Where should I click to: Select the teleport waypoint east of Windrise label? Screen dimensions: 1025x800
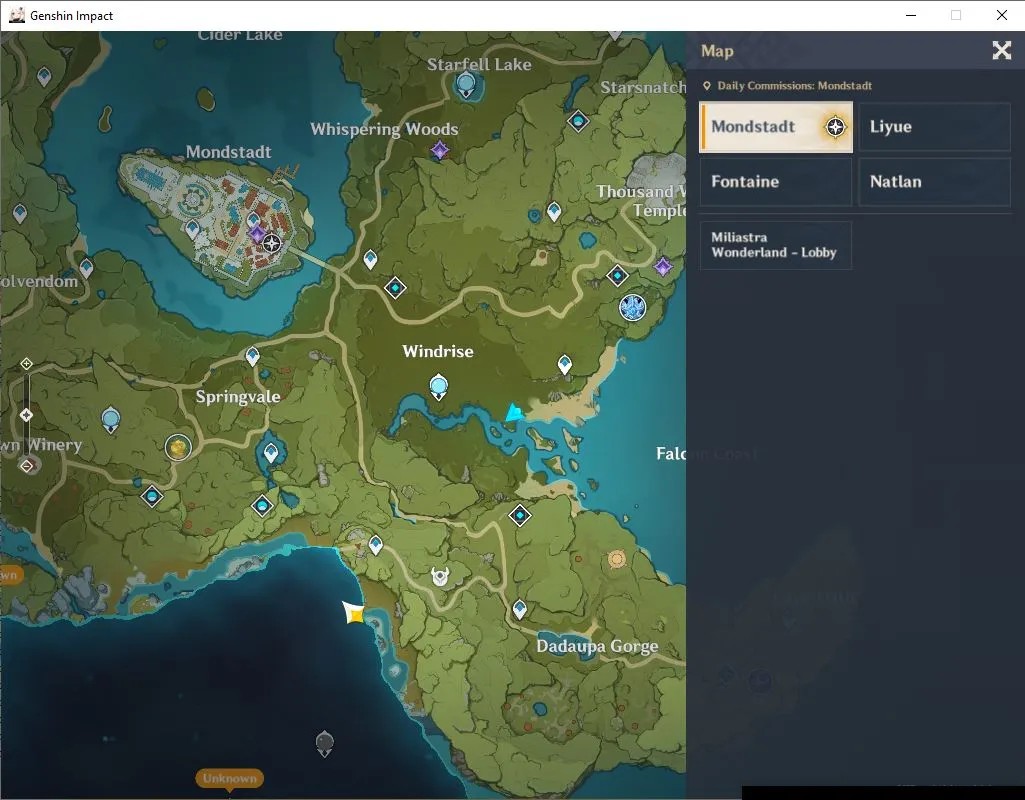[565, 365]
